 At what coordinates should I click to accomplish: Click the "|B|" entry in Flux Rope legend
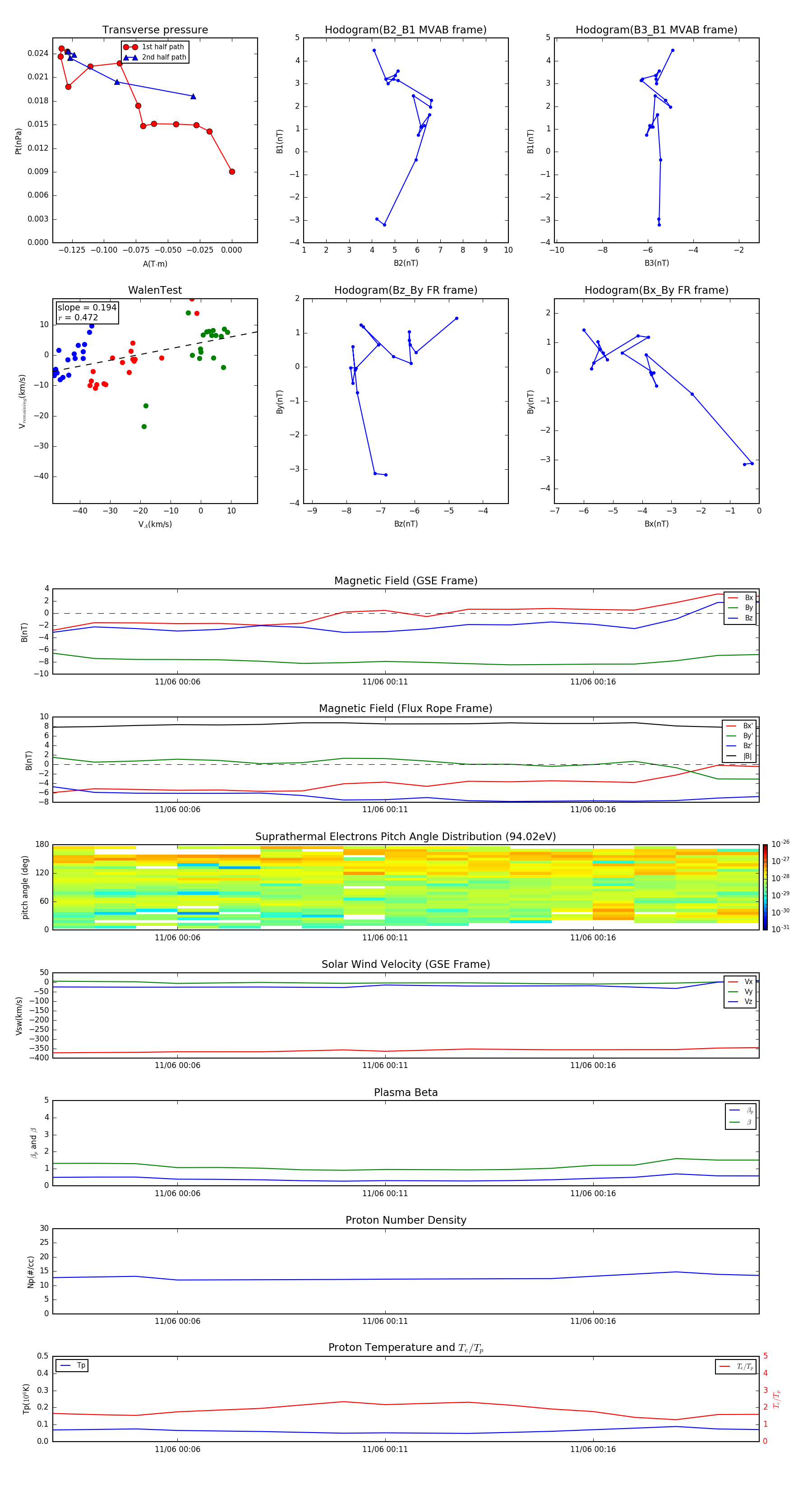(740, 756)
